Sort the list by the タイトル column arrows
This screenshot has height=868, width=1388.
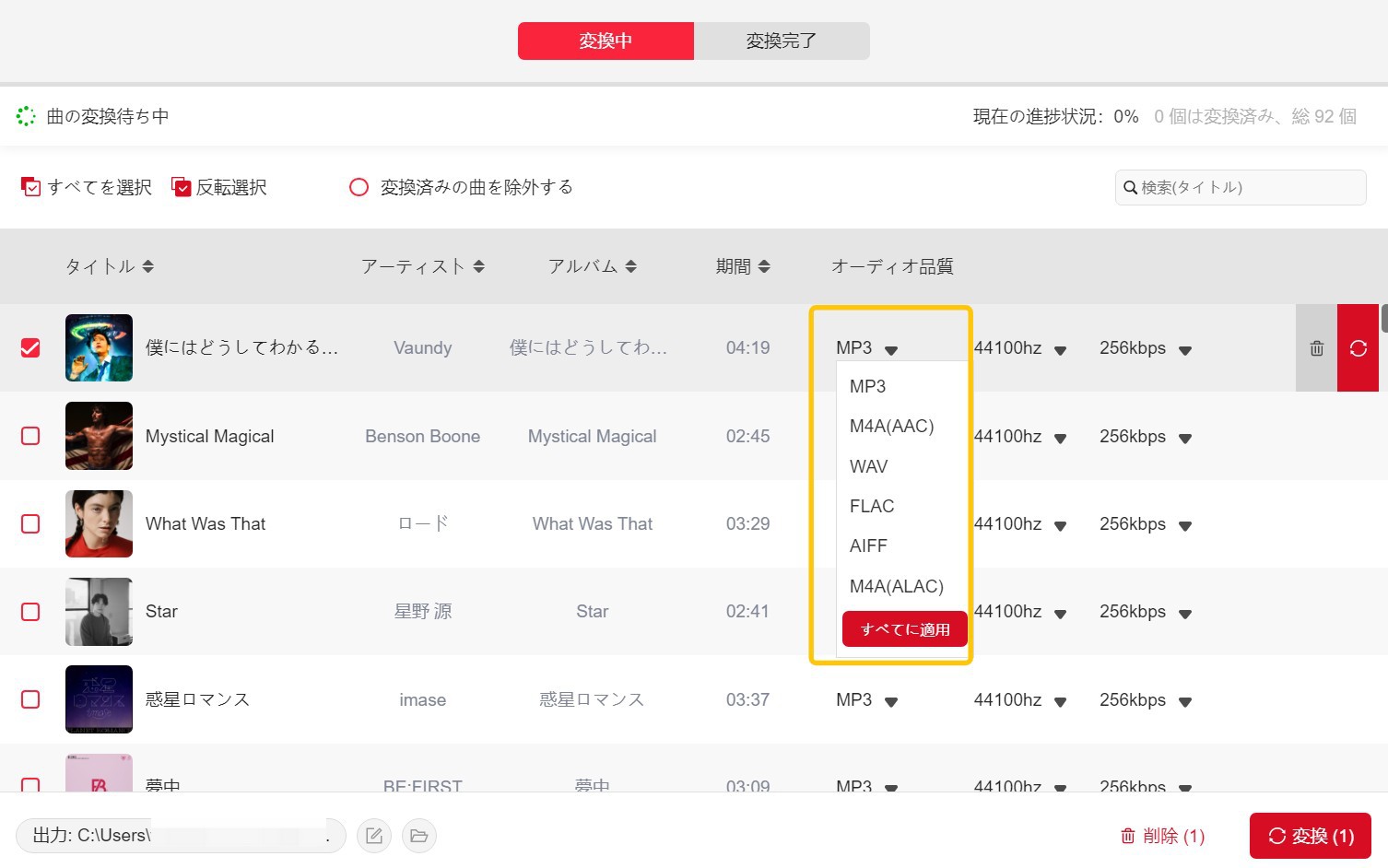click(x=148, y=266)
